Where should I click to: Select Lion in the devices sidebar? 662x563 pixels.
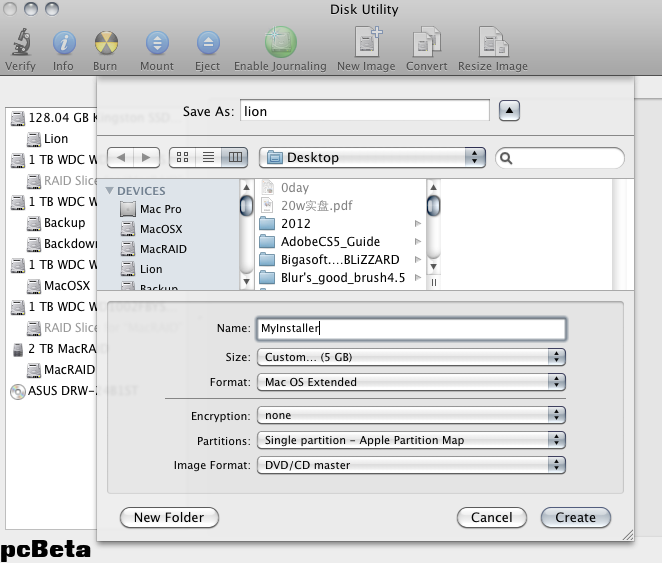pyautogui.click(x=141, y=269)
